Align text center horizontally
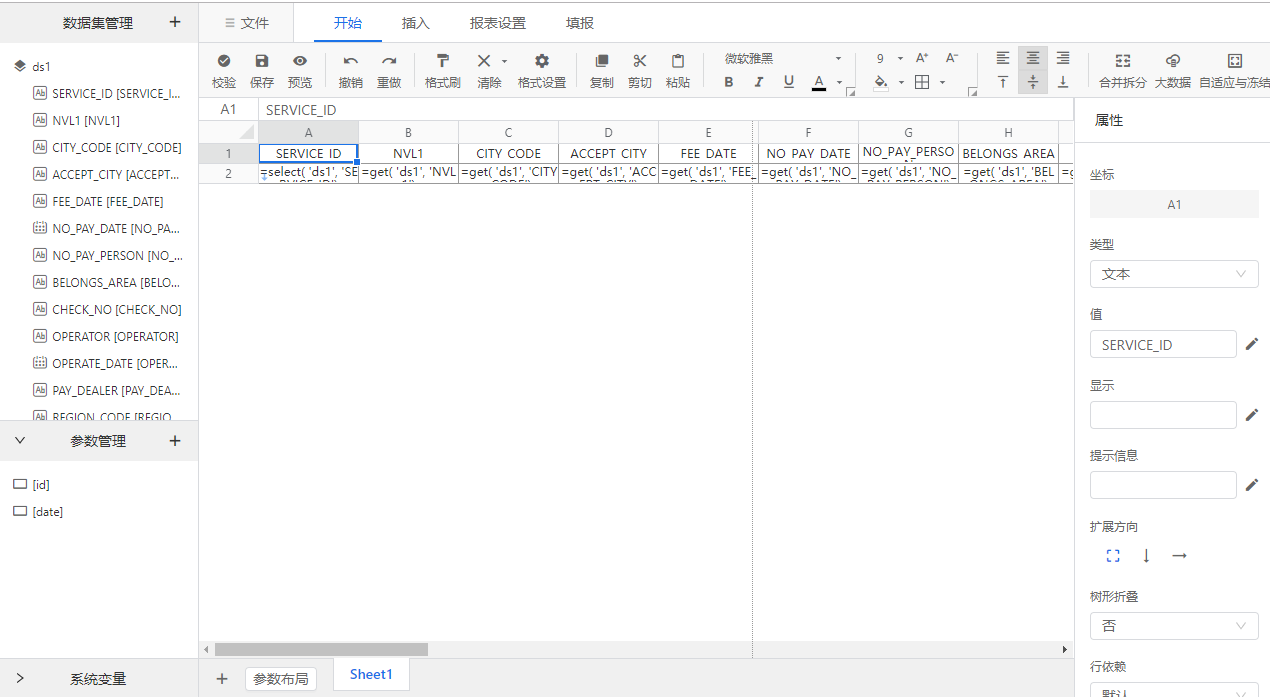This screenshot has height=697, width=1270. [x=1033, y=58]
